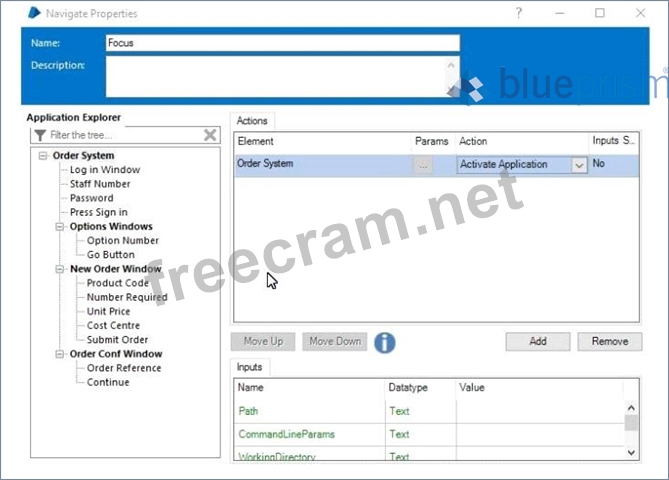Collapse the Options Windows node
Viewport: 669px width, 480px height.
click(x=60, y=227)
